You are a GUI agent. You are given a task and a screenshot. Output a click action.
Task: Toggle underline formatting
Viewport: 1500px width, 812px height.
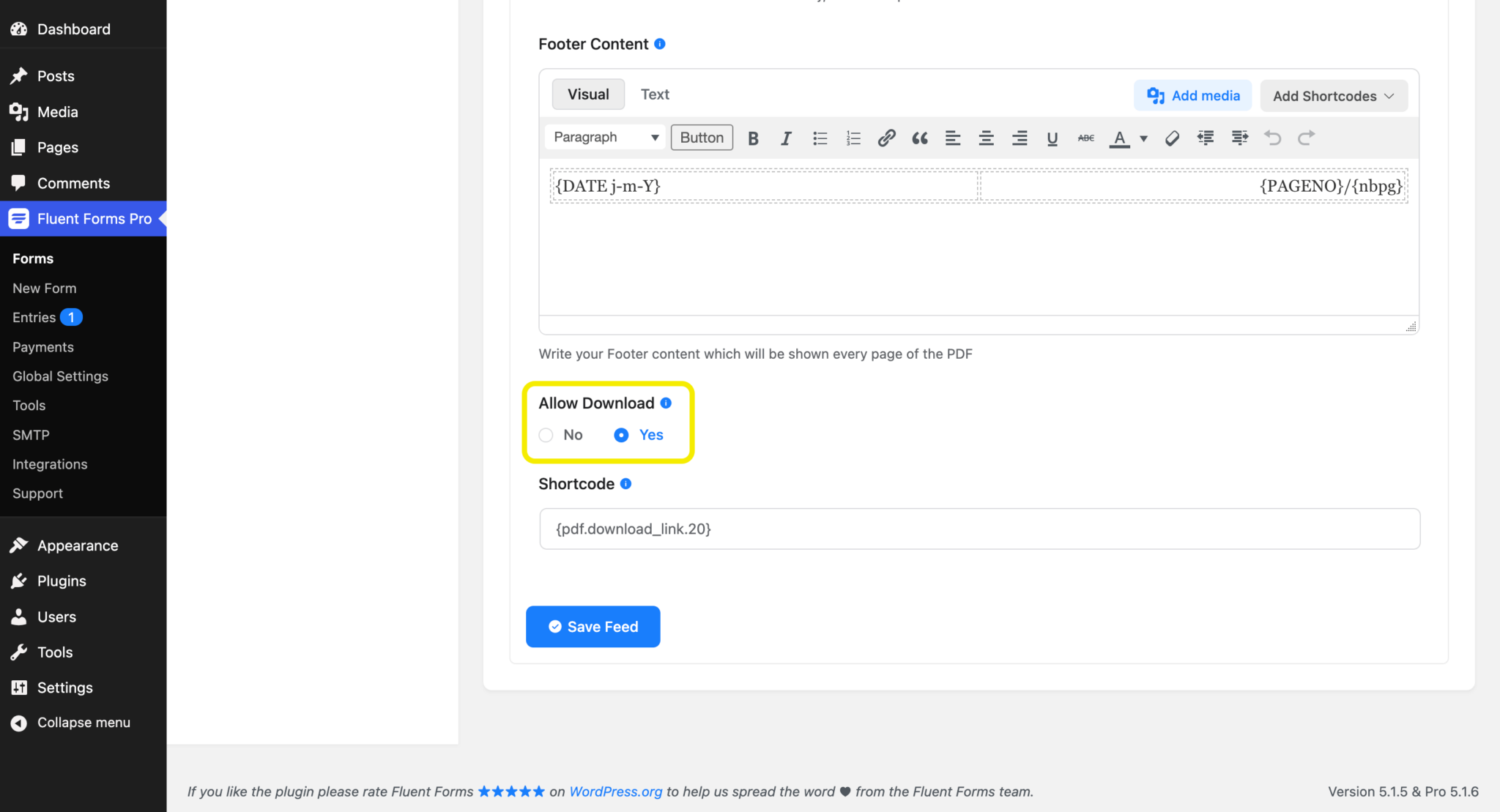(x=1052, y=138)
